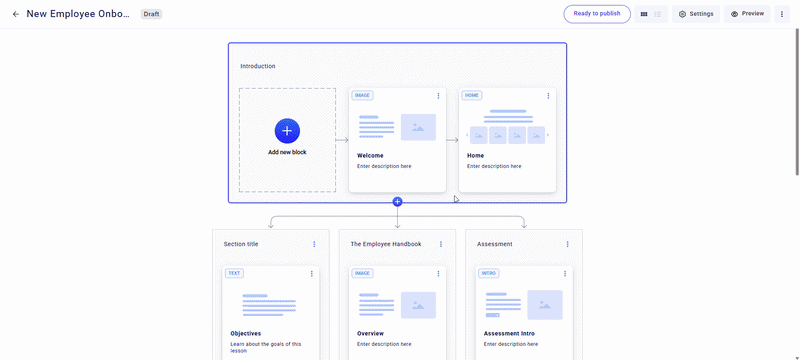Click the Assessment Intro card title

pos(509,333)
